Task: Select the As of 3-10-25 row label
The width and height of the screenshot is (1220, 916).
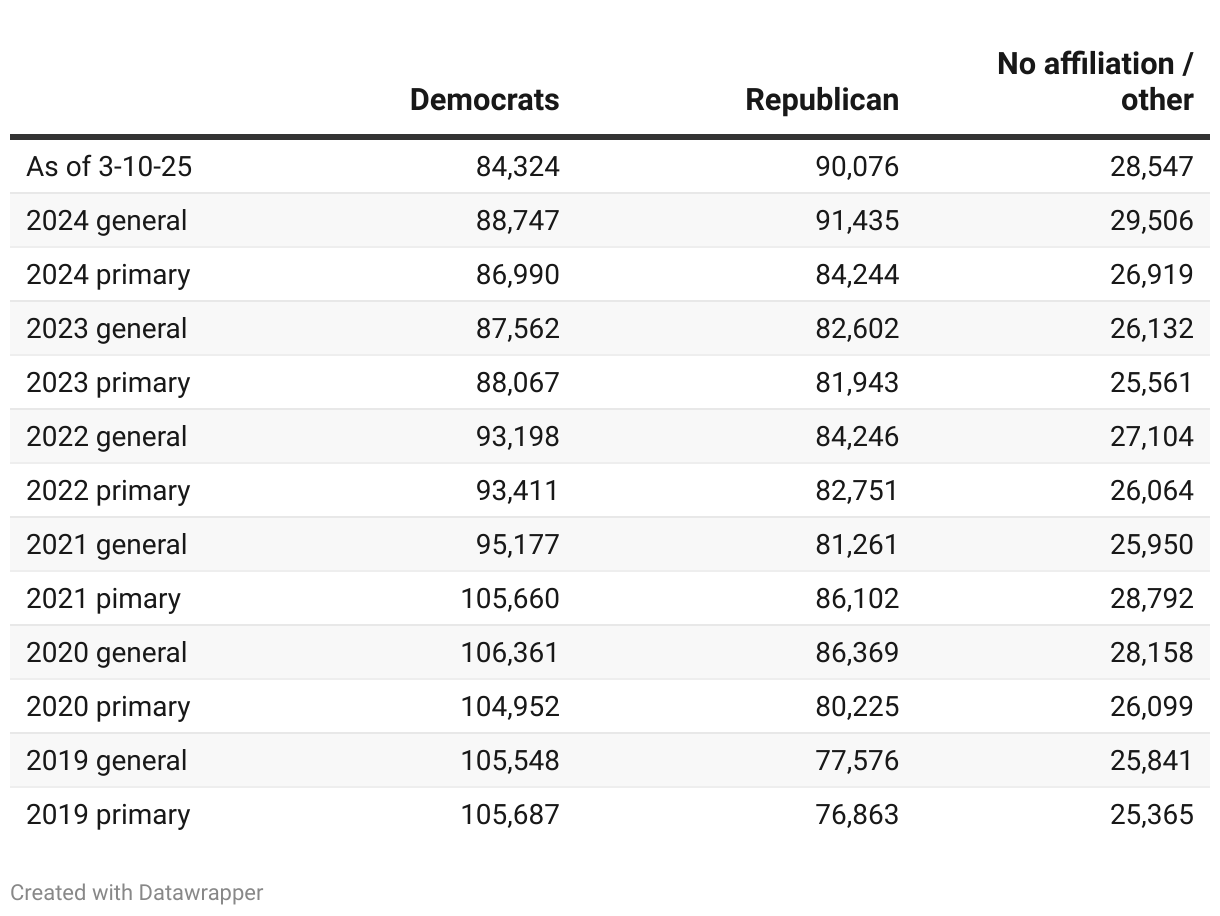Action: pyautogui.click(x=109, y=166)
